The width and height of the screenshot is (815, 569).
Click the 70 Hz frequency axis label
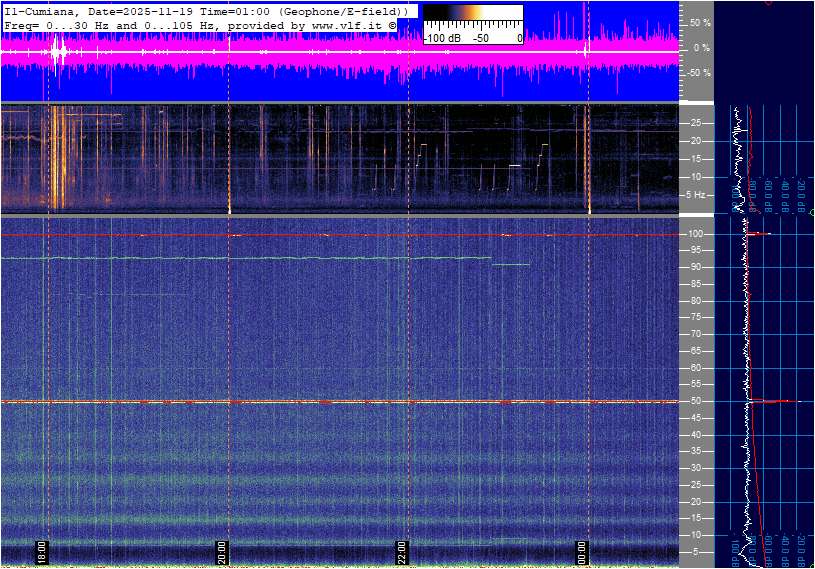tap(693, 334)
